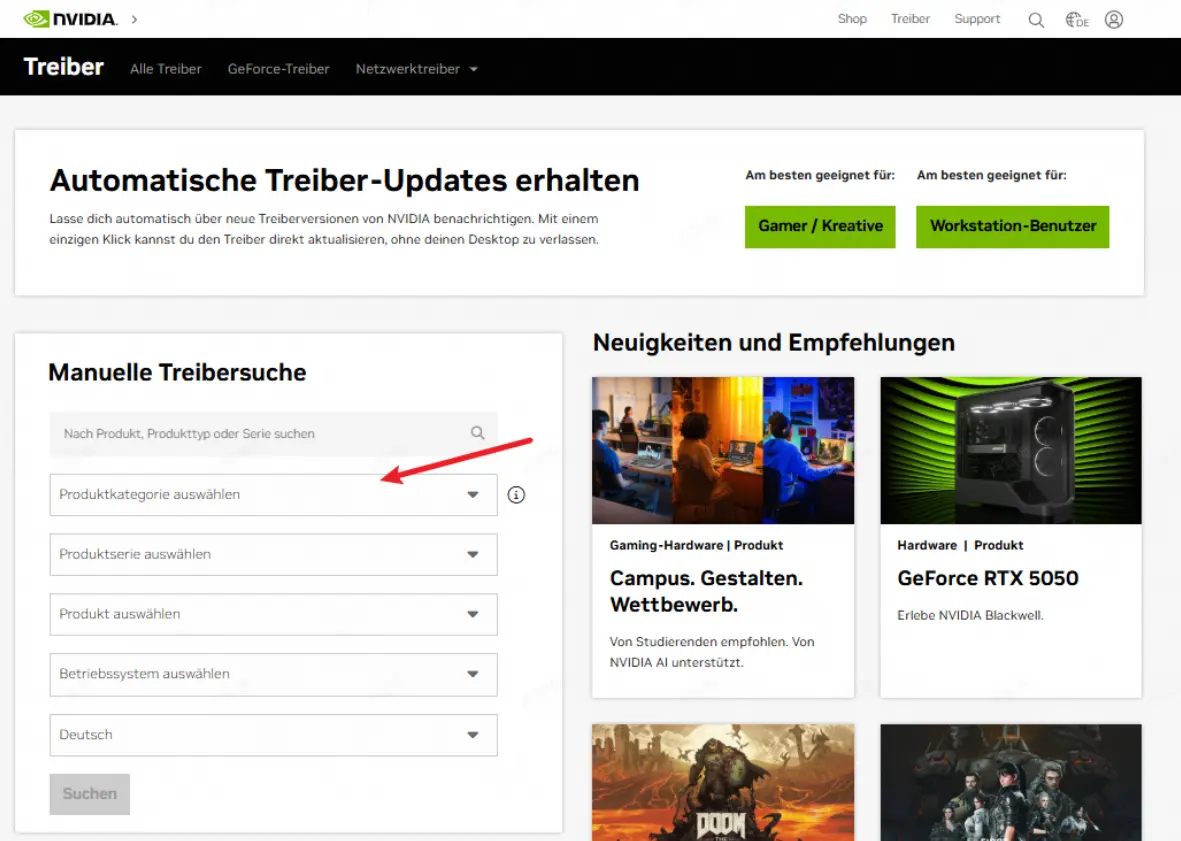Screen dimensions: 1181x841
Task: Click the Gamer / Kreative button
Action: coord(820,227)
